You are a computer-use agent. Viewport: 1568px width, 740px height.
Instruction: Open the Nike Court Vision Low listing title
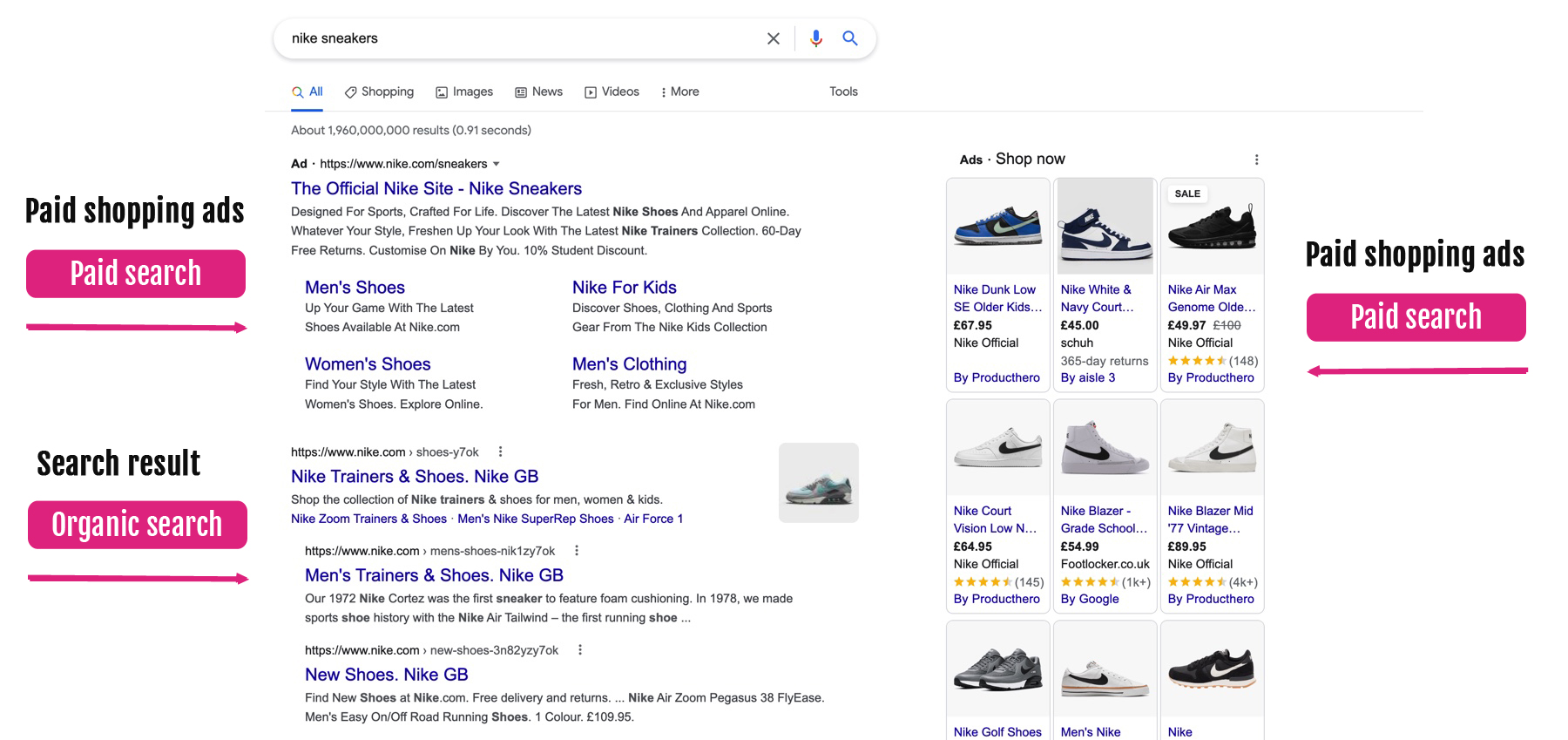coord(996,519)
